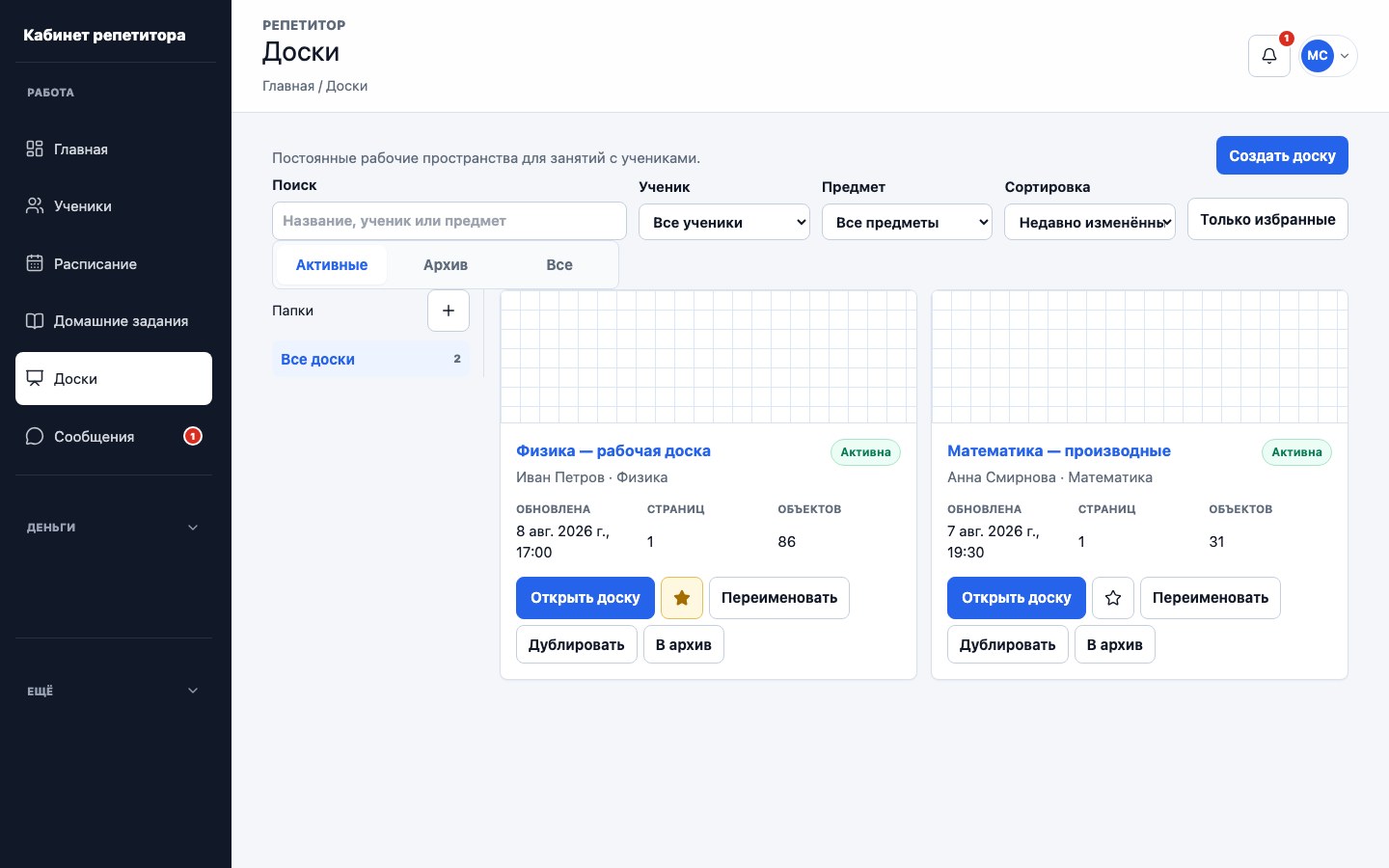Switch to the Архив tab

[446, 264]
